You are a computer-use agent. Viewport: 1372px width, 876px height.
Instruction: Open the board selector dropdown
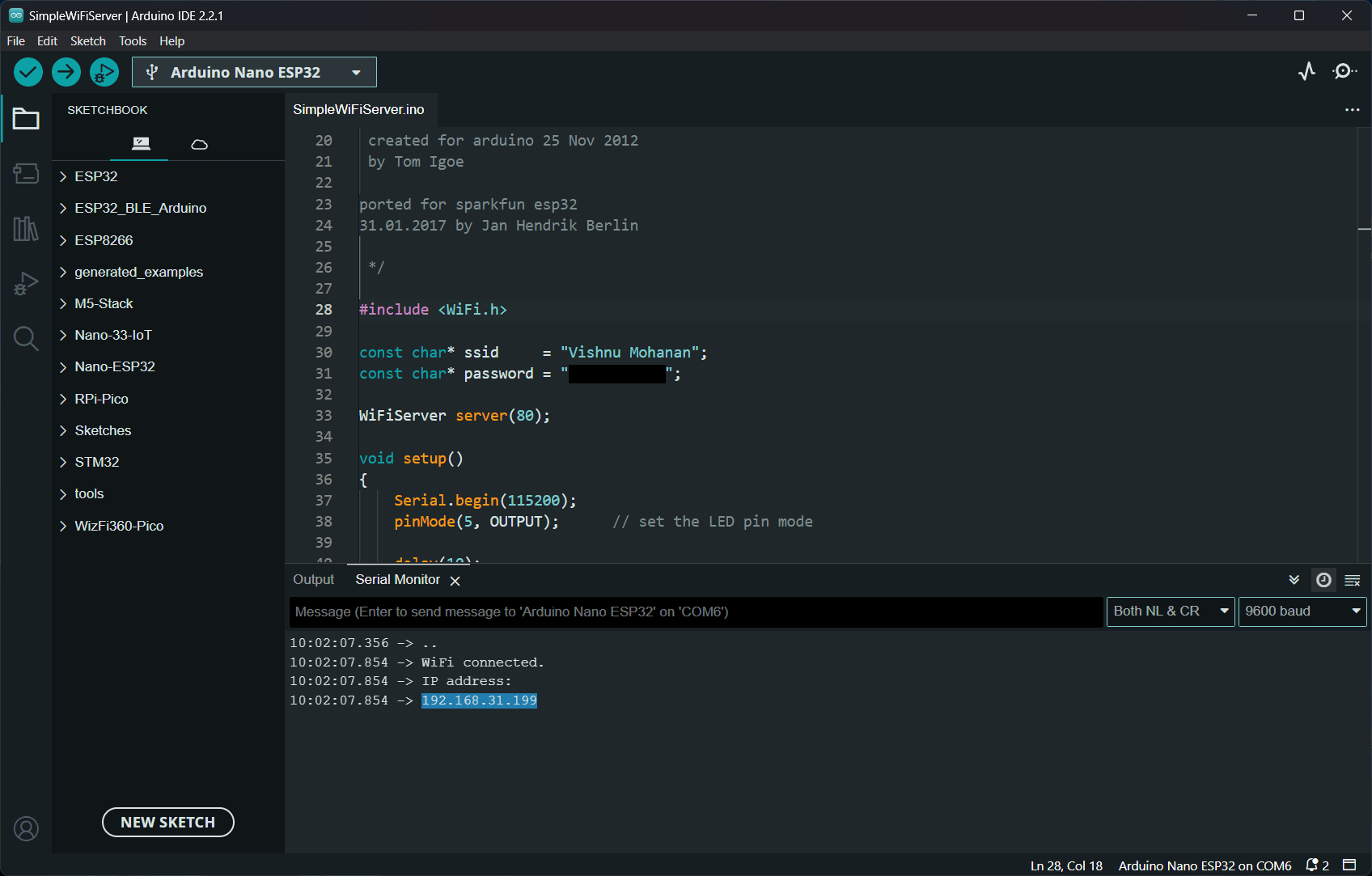point(254,72)
